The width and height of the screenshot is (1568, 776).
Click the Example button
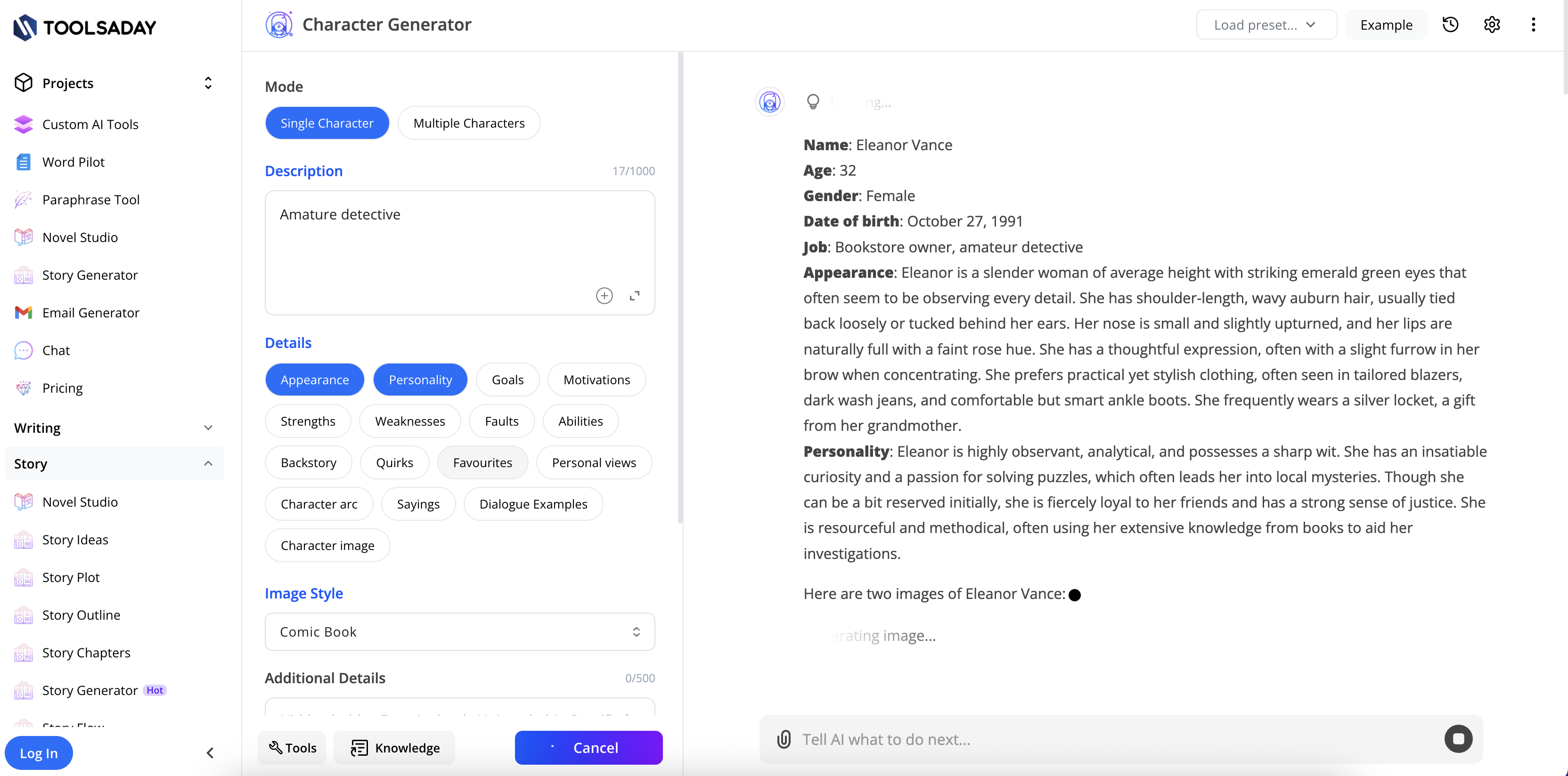(1386, 25)
